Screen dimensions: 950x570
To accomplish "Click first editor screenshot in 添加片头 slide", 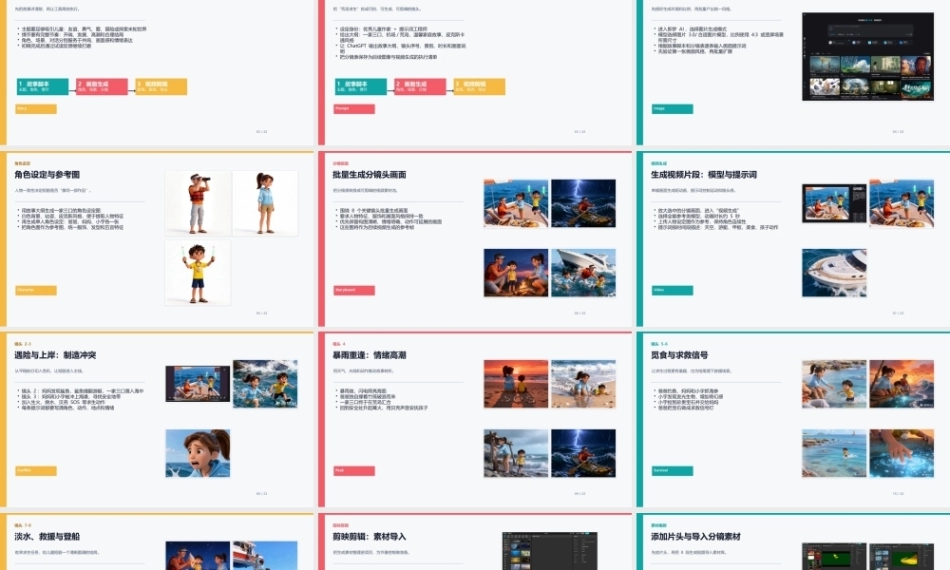I will pos(834,556).
